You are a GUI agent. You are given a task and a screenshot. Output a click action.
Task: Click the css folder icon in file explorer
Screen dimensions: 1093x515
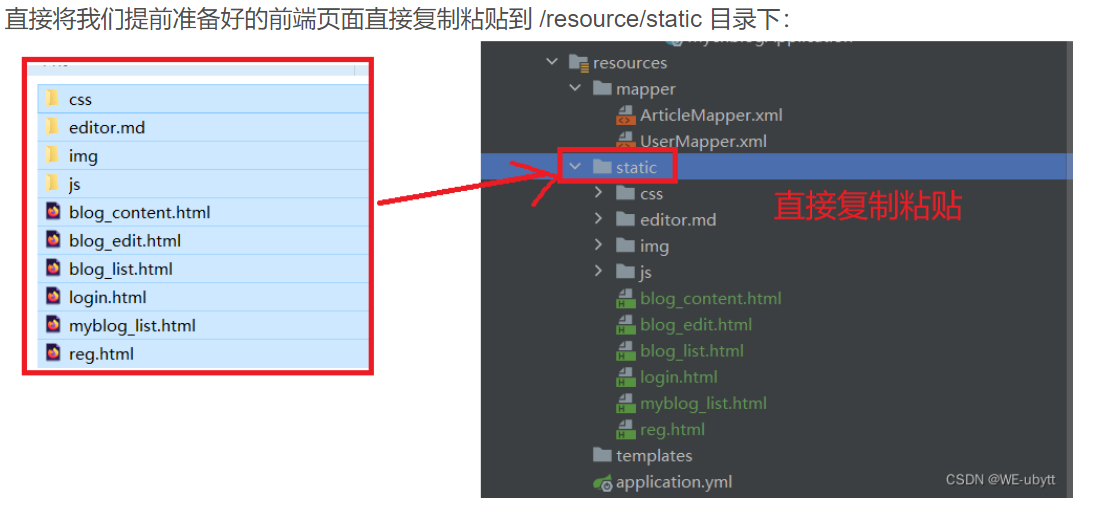[53, 99]
